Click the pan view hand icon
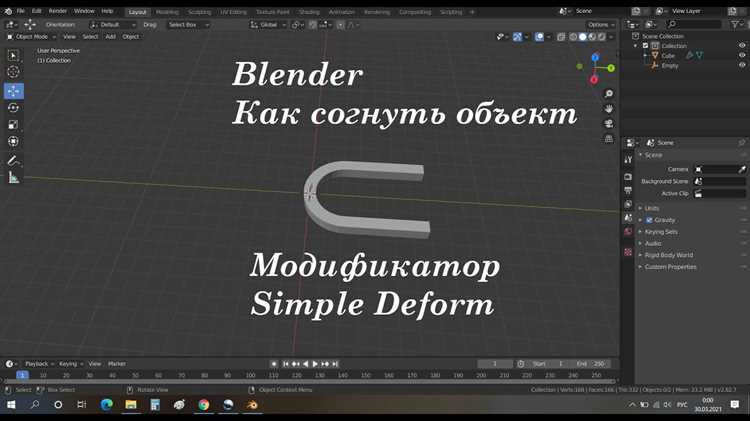The height and width of the screenshot is (421, 750). [608, 109]
